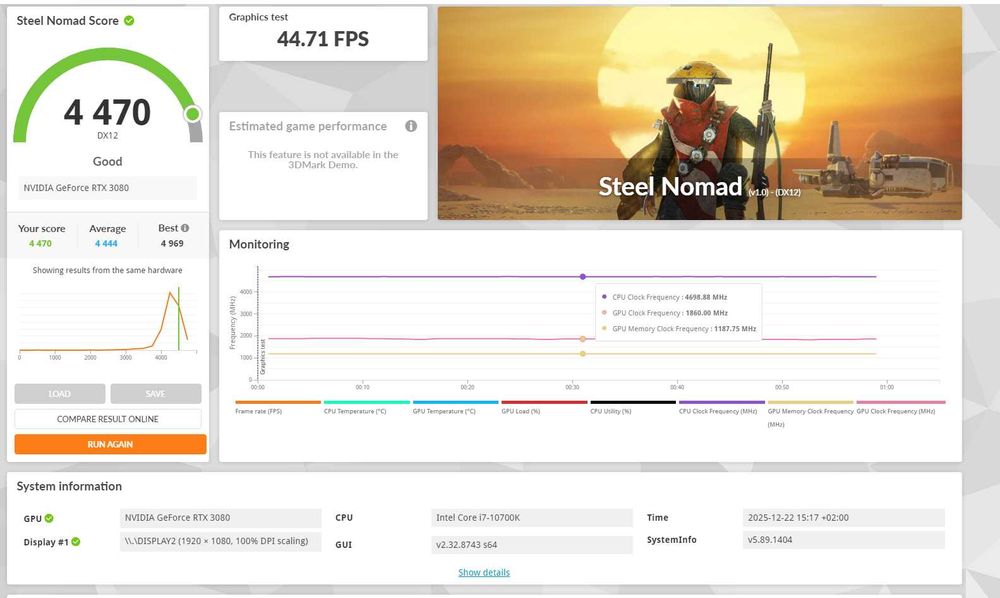
Task: Toggle the CPU Utility (%) legend entry
Action: coord(633,407)
